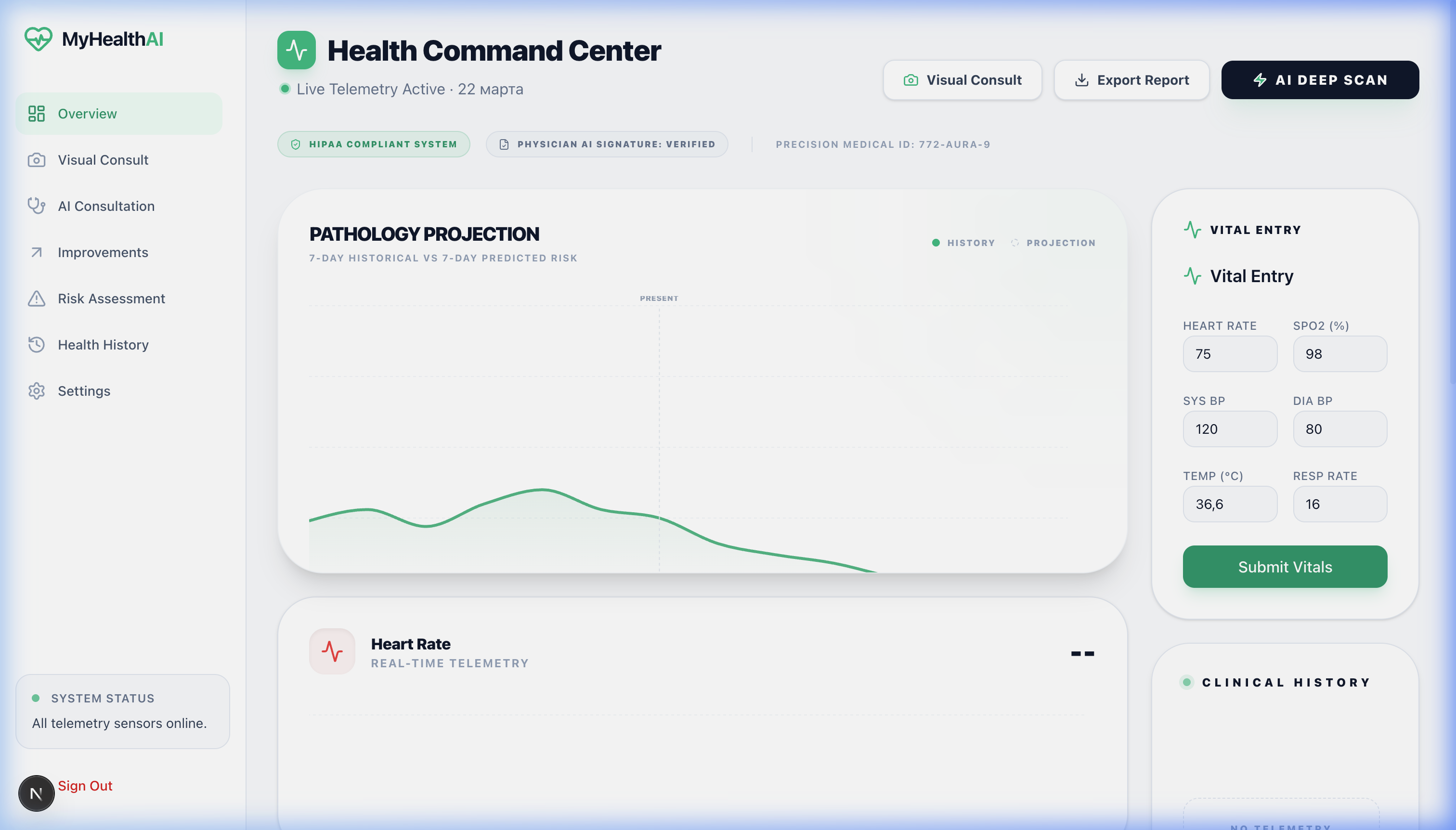Image resolution: width=1456 pixels, height=830 pixels.
Task: Click the camera icon in the Visual Consult sidebar item
Action: click(x=37, y=160)
